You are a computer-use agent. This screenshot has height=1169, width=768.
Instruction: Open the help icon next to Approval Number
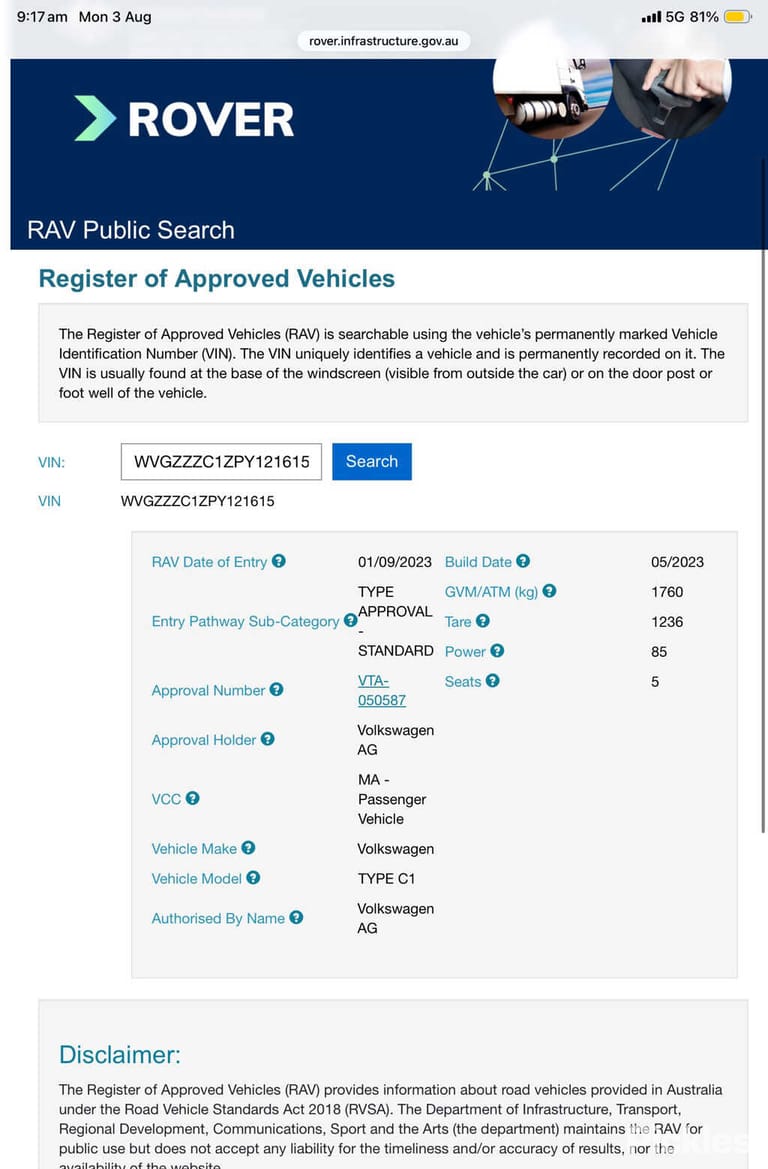point(277,689)
